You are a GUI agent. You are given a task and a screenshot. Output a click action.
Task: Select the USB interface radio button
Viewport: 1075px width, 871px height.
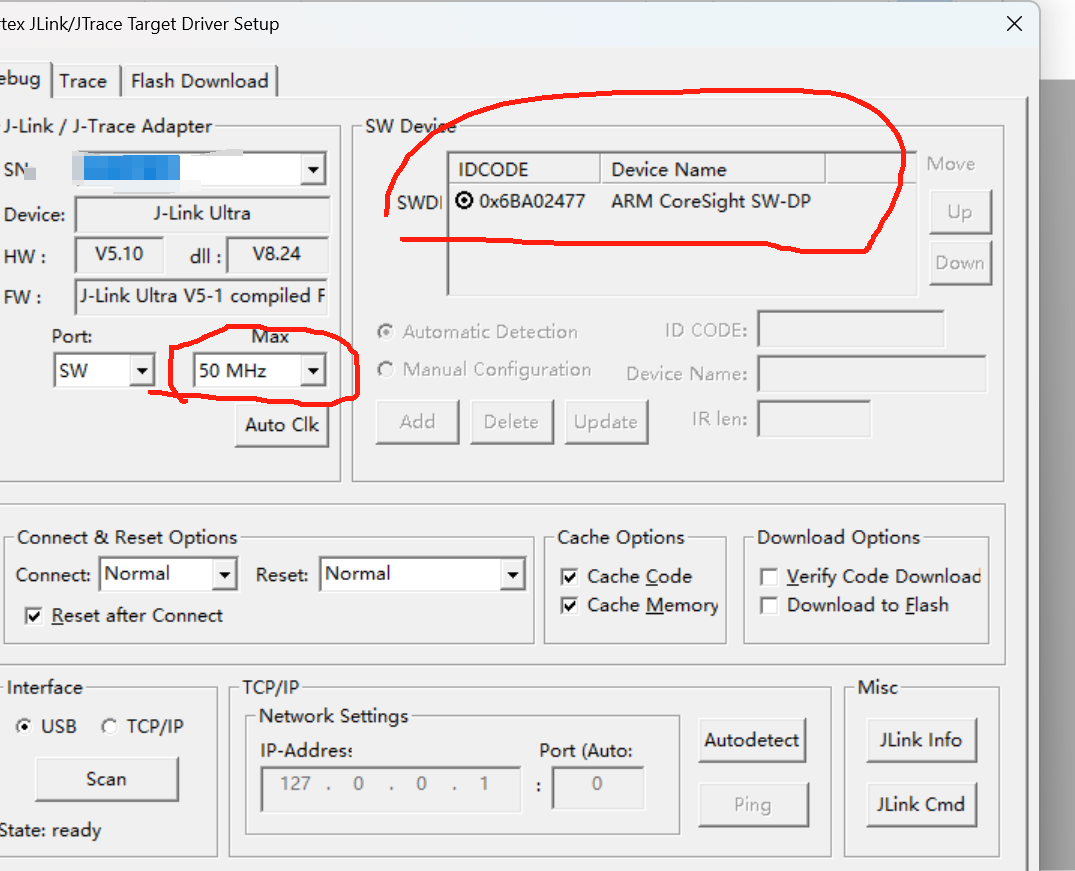24,726
